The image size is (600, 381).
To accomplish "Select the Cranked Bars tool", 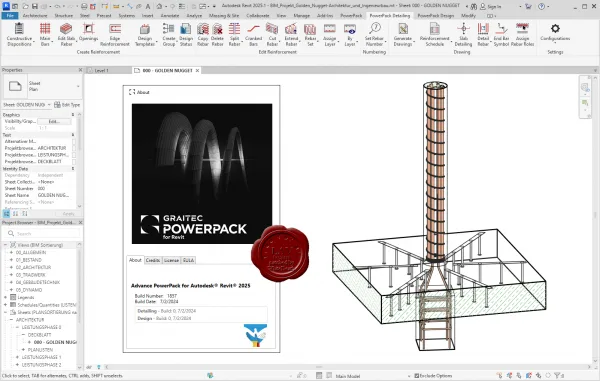I will (253, 34).
